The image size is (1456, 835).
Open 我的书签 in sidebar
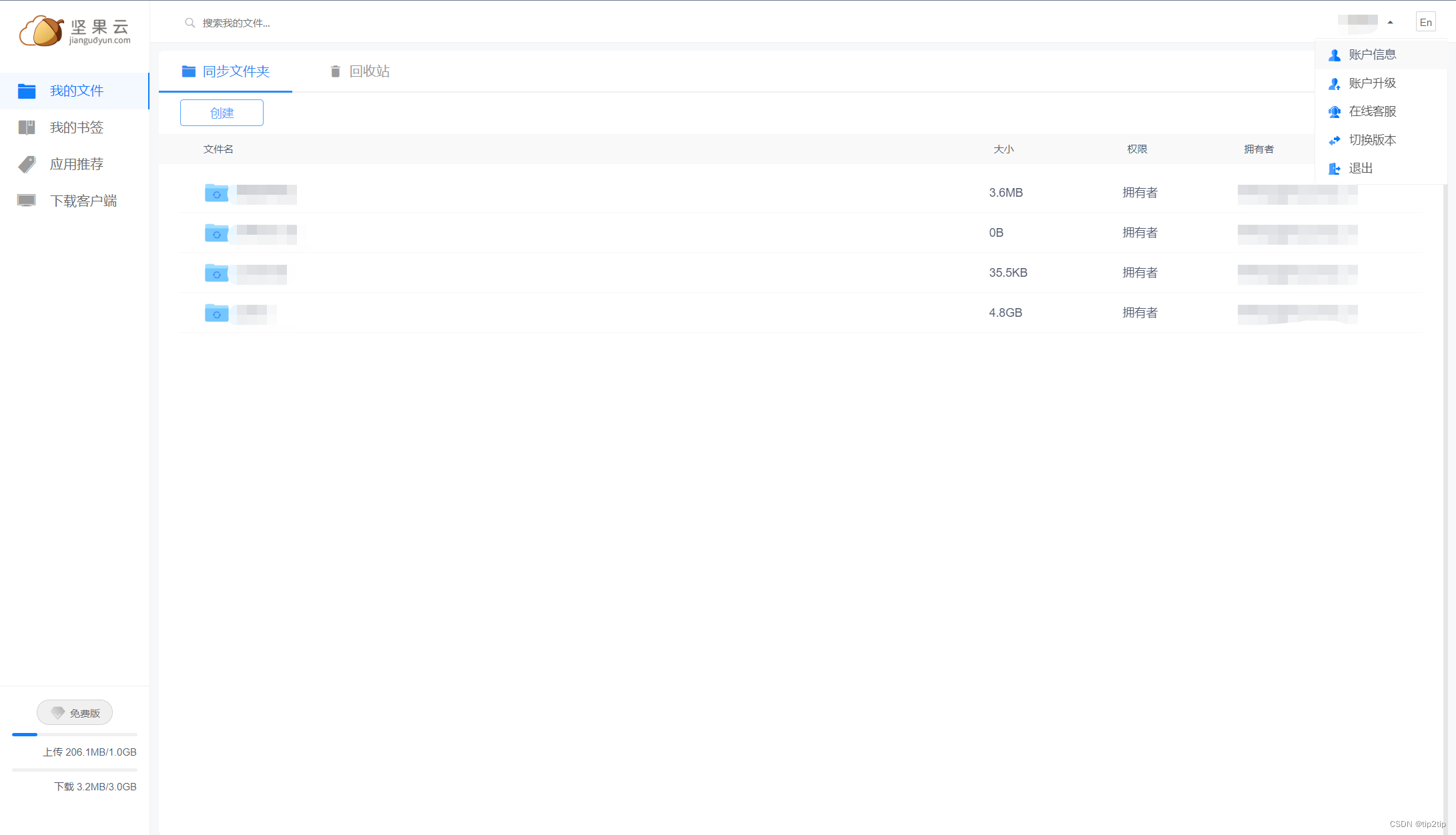[75, 127]
